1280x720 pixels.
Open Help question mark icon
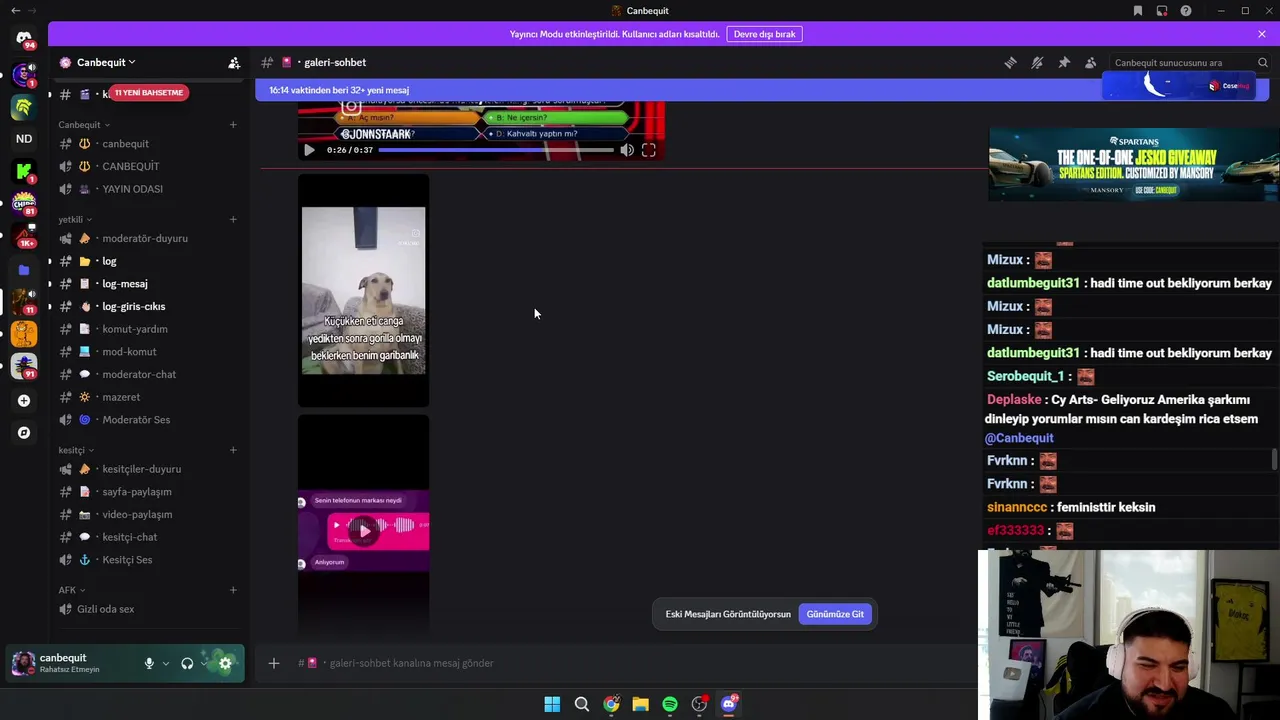pos(1186,11)
